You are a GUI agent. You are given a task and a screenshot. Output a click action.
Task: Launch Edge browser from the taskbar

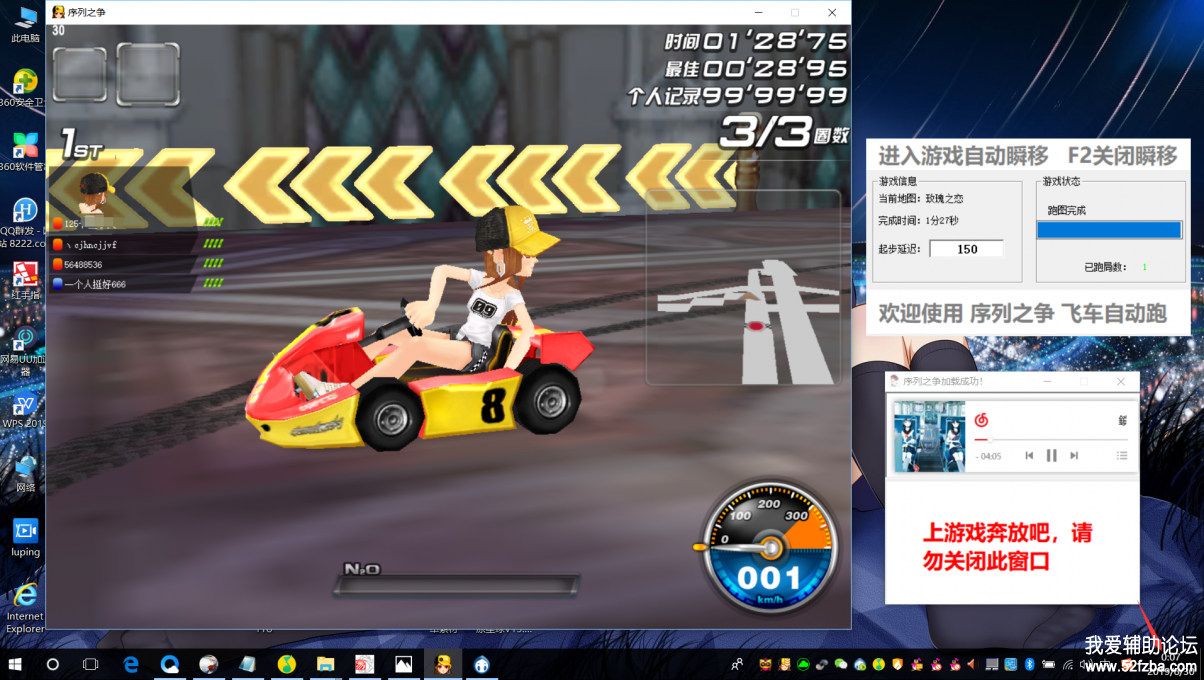[x=131, y=664]
